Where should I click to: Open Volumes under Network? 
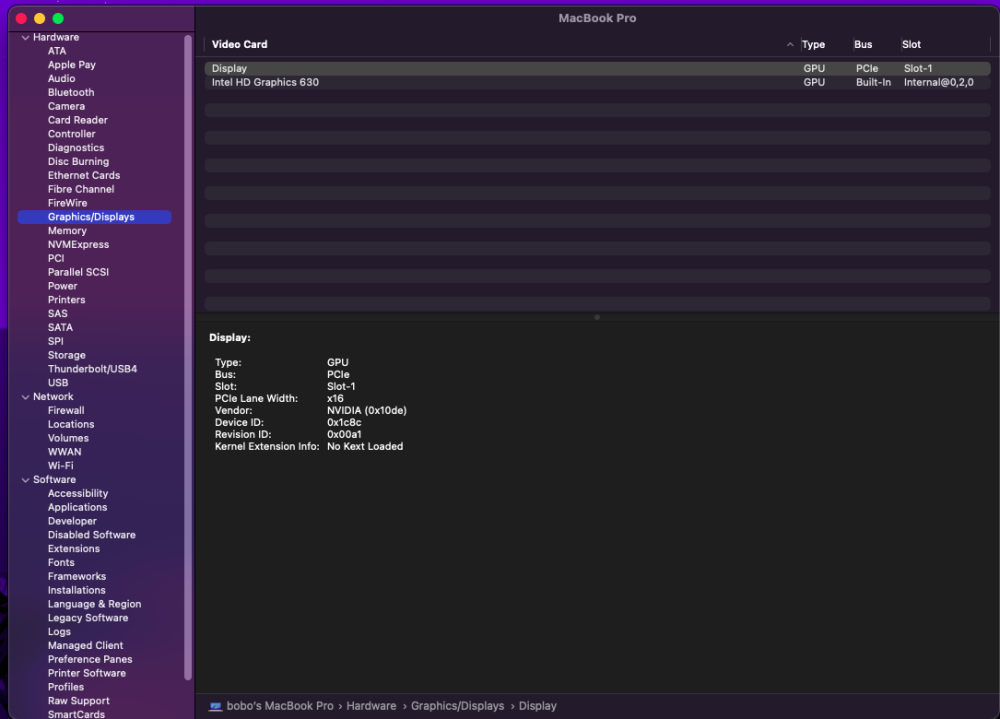68,438
